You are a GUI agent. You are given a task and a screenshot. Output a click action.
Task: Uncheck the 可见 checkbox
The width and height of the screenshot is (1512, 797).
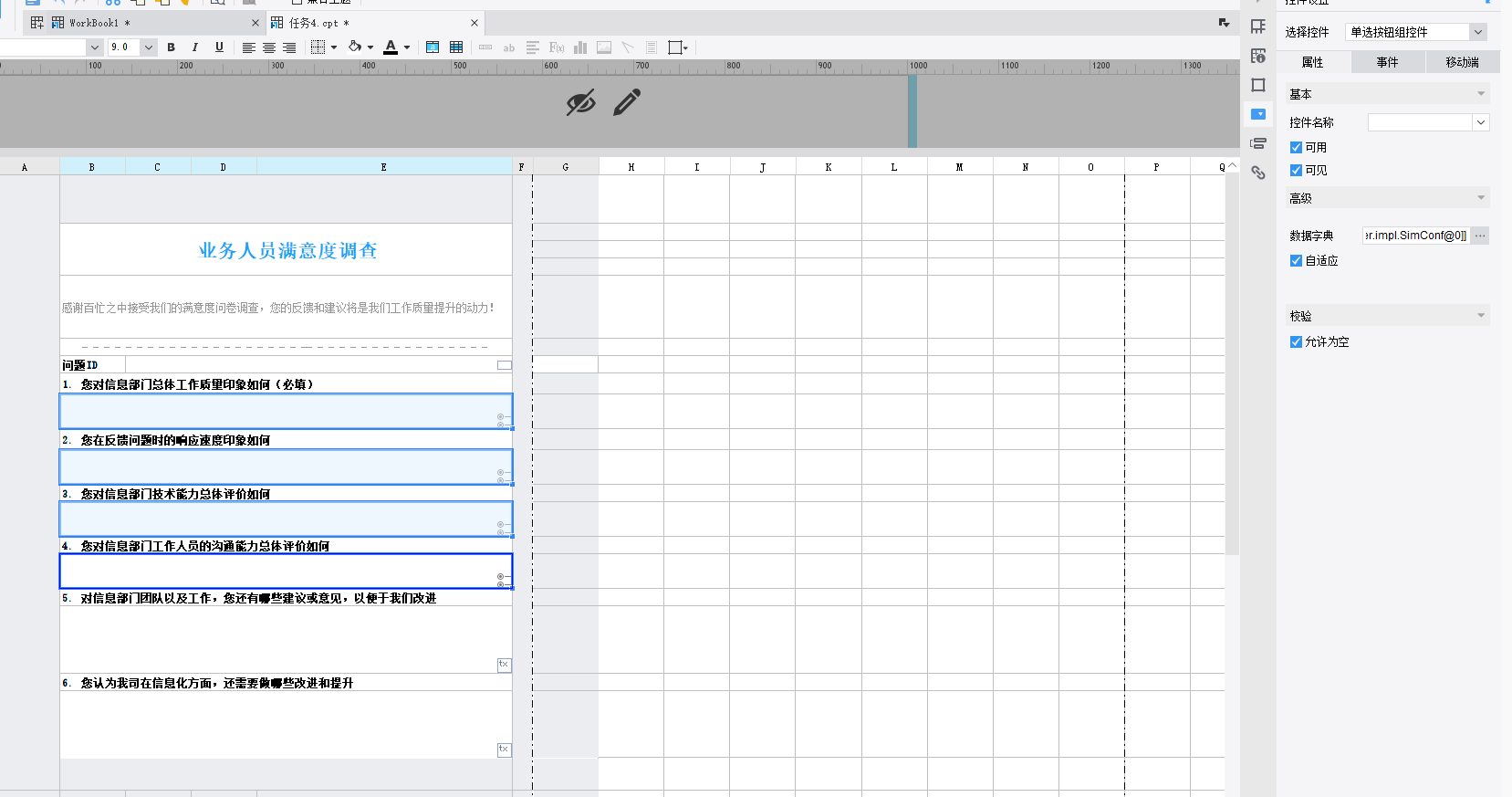pyautogui.click(x=1296, y=170)
